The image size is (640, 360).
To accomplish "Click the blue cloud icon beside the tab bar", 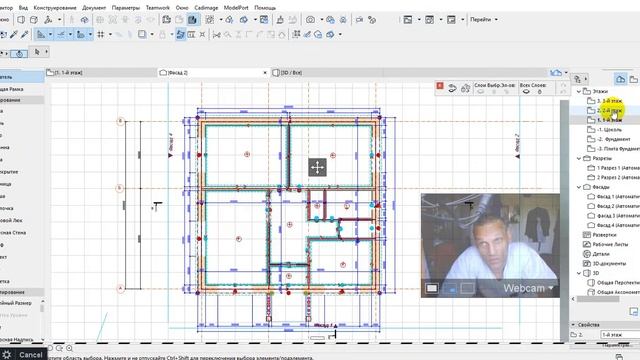I will click(556, 73).
